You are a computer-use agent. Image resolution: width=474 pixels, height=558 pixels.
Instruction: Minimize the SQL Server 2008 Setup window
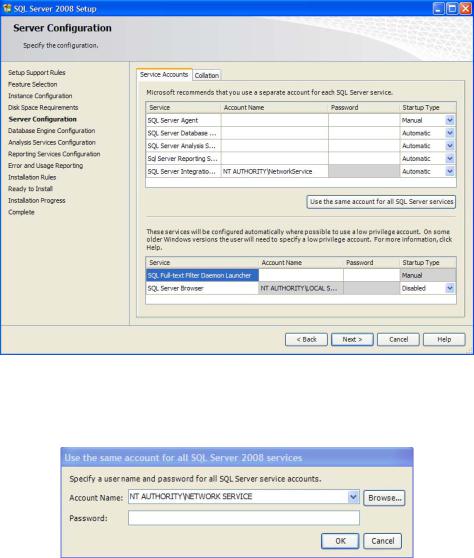[x=438, y=9]
